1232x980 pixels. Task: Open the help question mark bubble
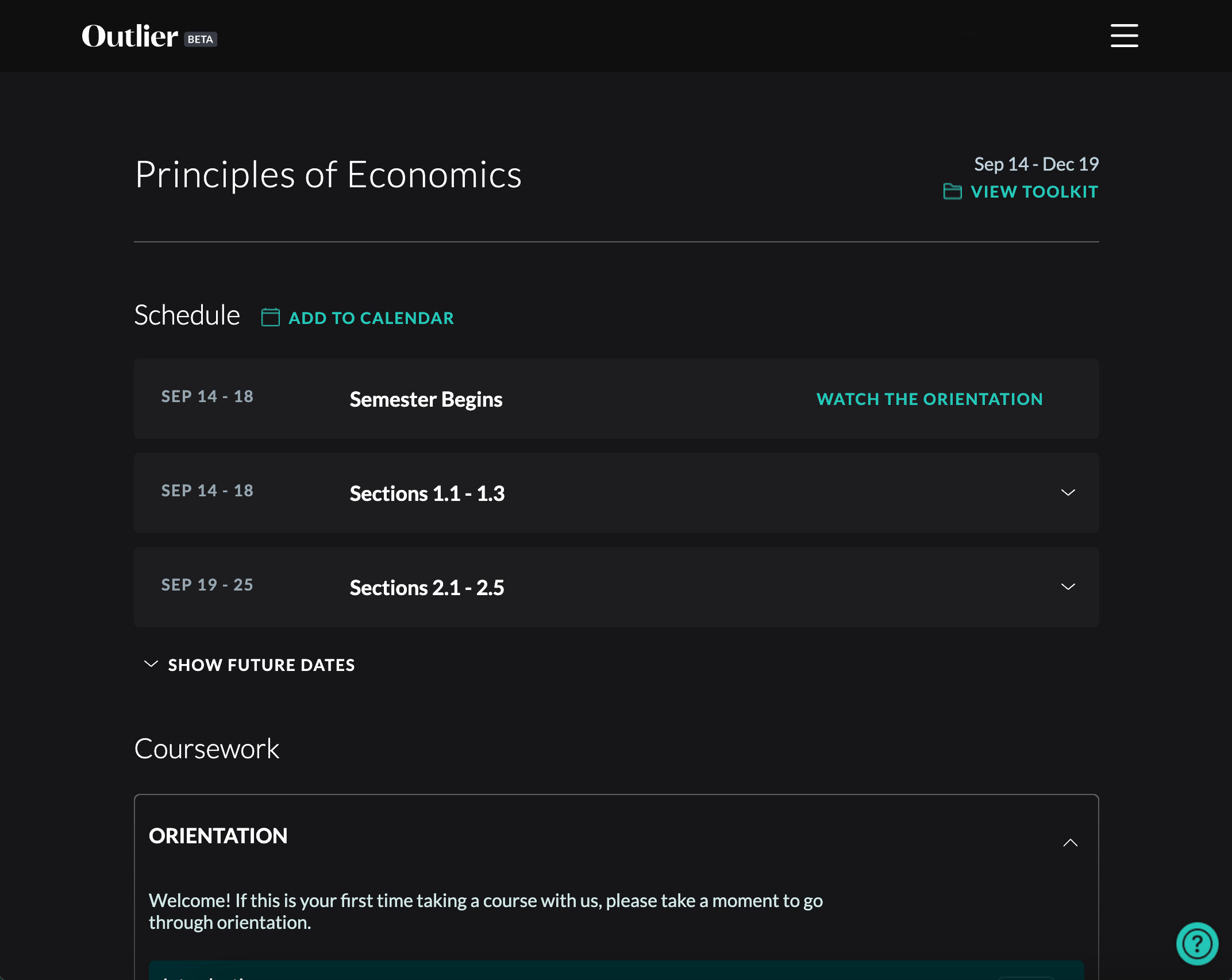click(x=1197, y=943)
